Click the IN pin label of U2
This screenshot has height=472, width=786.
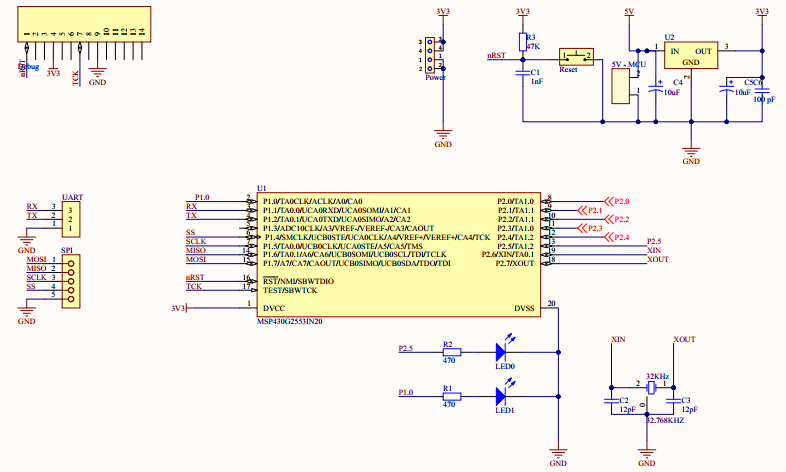point(675,51)
